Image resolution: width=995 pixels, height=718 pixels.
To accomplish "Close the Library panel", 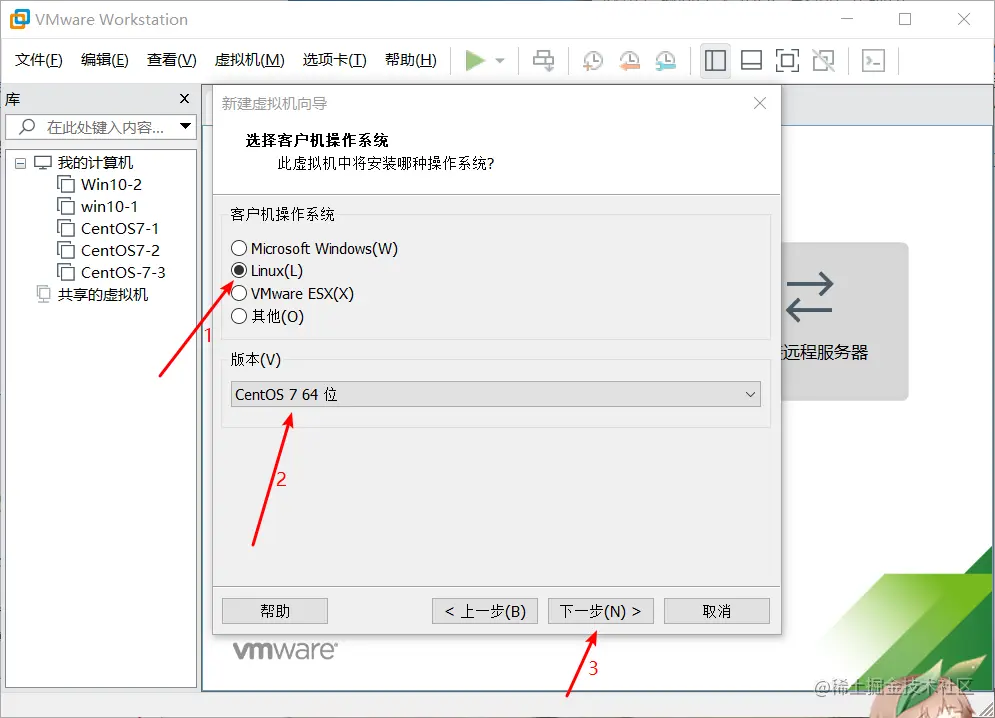I will [x=185, y=99].
